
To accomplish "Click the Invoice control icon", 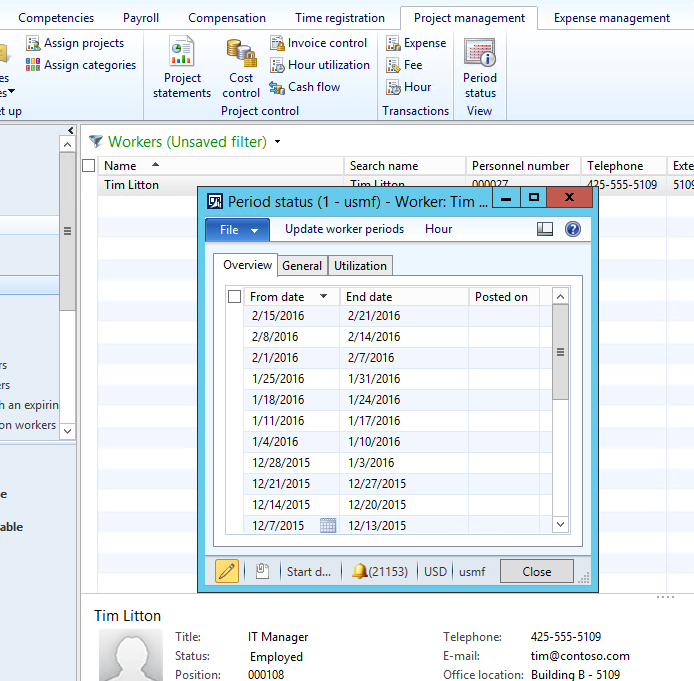I will [x=278, y=43].
